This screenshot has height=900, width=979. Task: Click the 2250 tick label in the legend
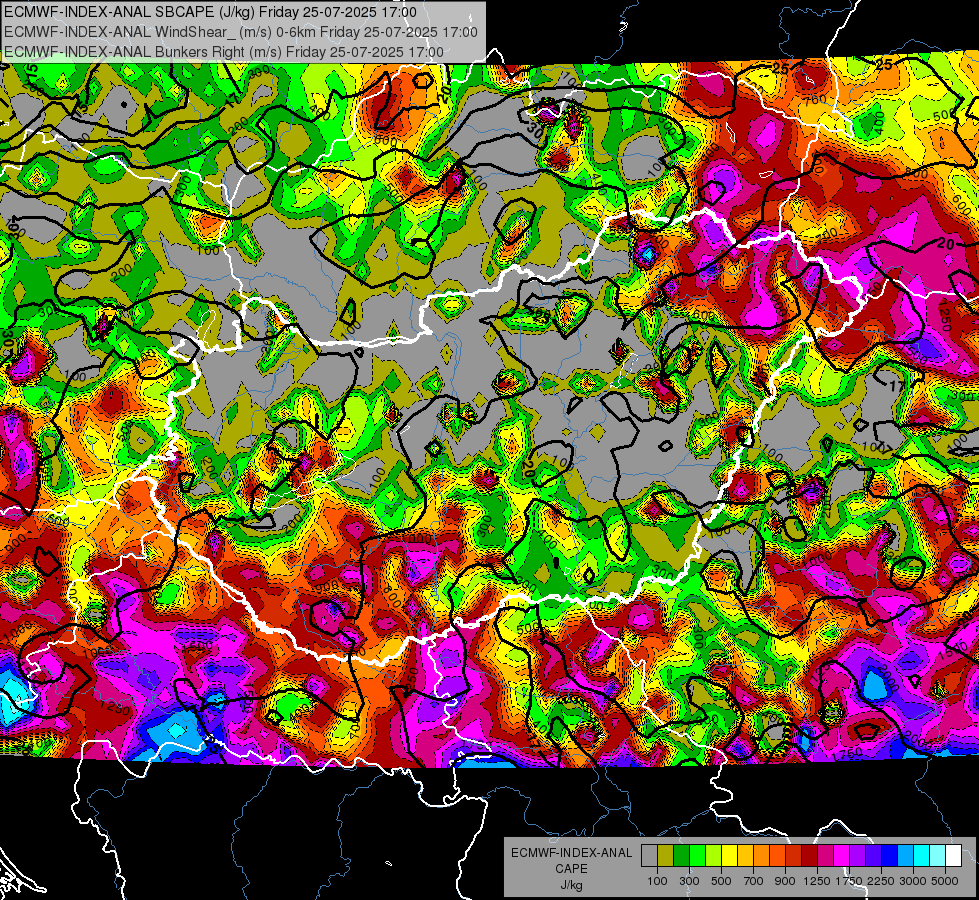tap(882, 881)
